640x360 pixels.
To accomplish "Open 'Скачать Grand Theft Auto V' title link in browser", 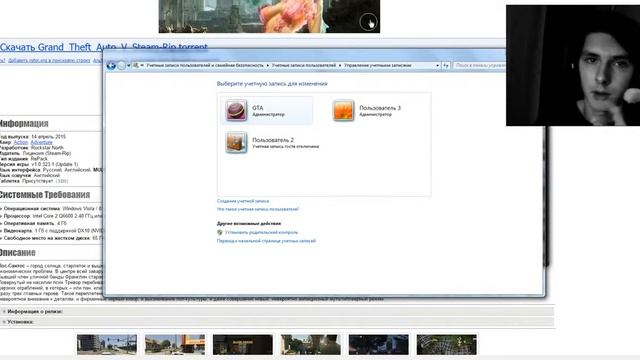I will pyautogui.click(x=104, y=47).
